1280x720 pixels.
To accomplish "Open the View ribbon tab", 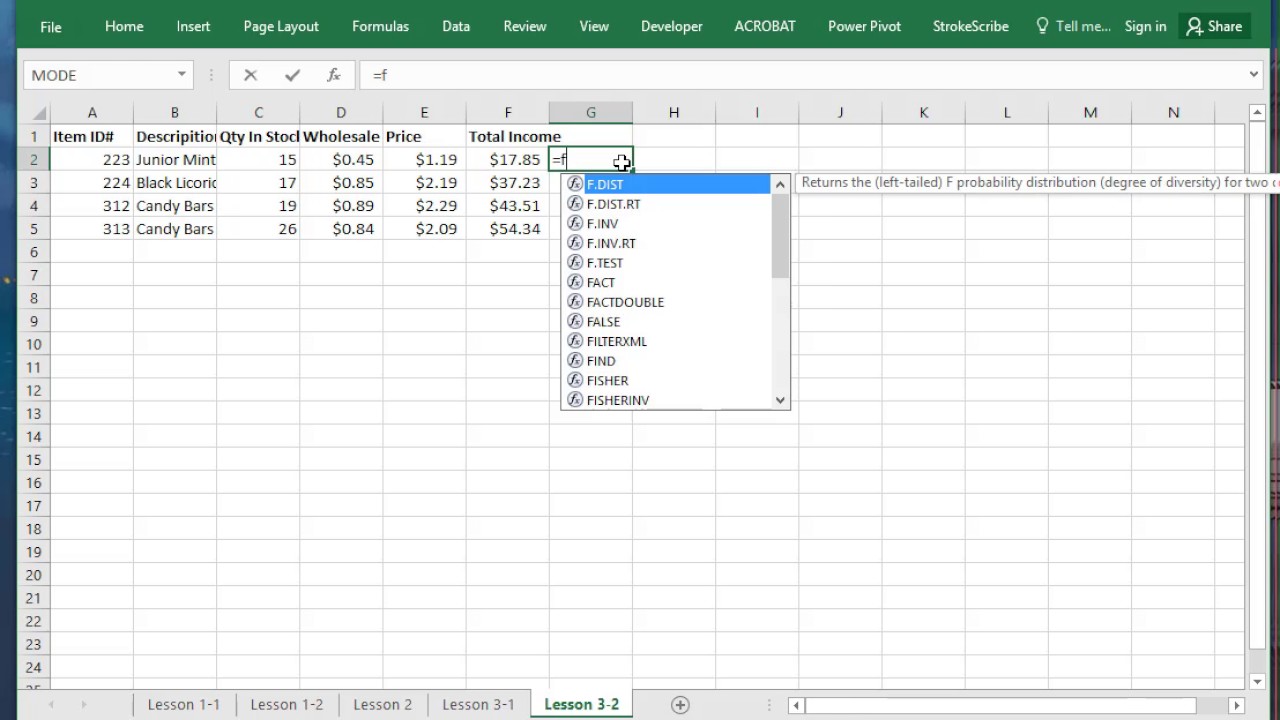I will coord(594,27).
